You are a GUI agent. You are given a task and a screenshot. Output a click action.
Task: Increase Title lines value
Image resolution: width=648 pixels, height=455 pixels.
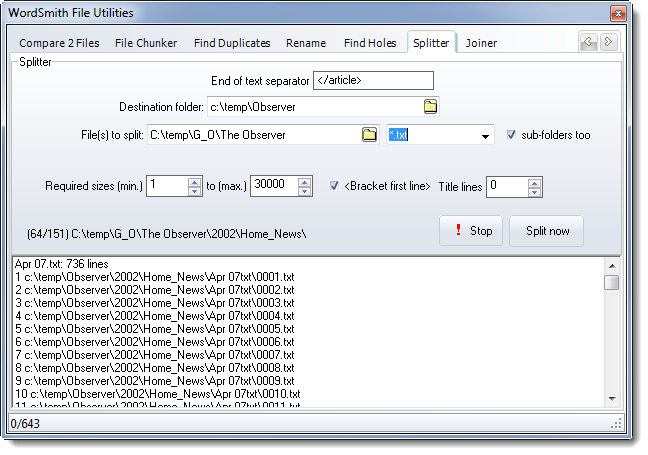tap(534, 180)
